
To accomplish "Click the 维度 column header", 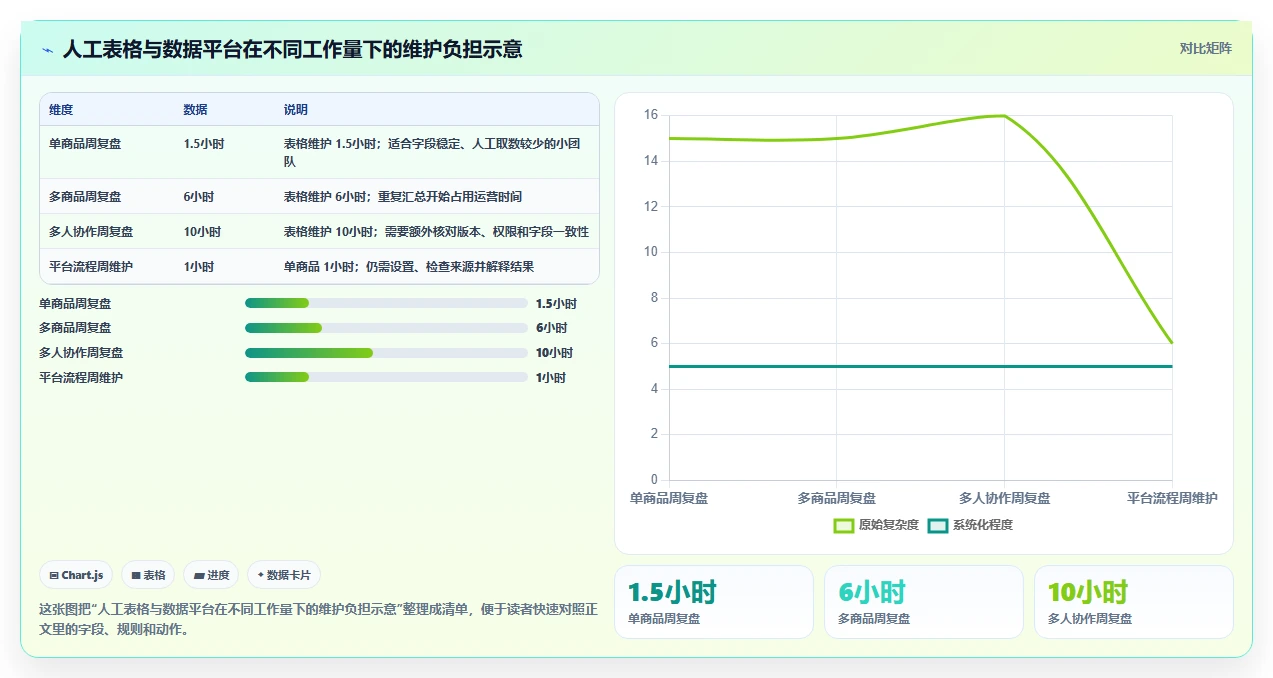I will tap(61, 110).
